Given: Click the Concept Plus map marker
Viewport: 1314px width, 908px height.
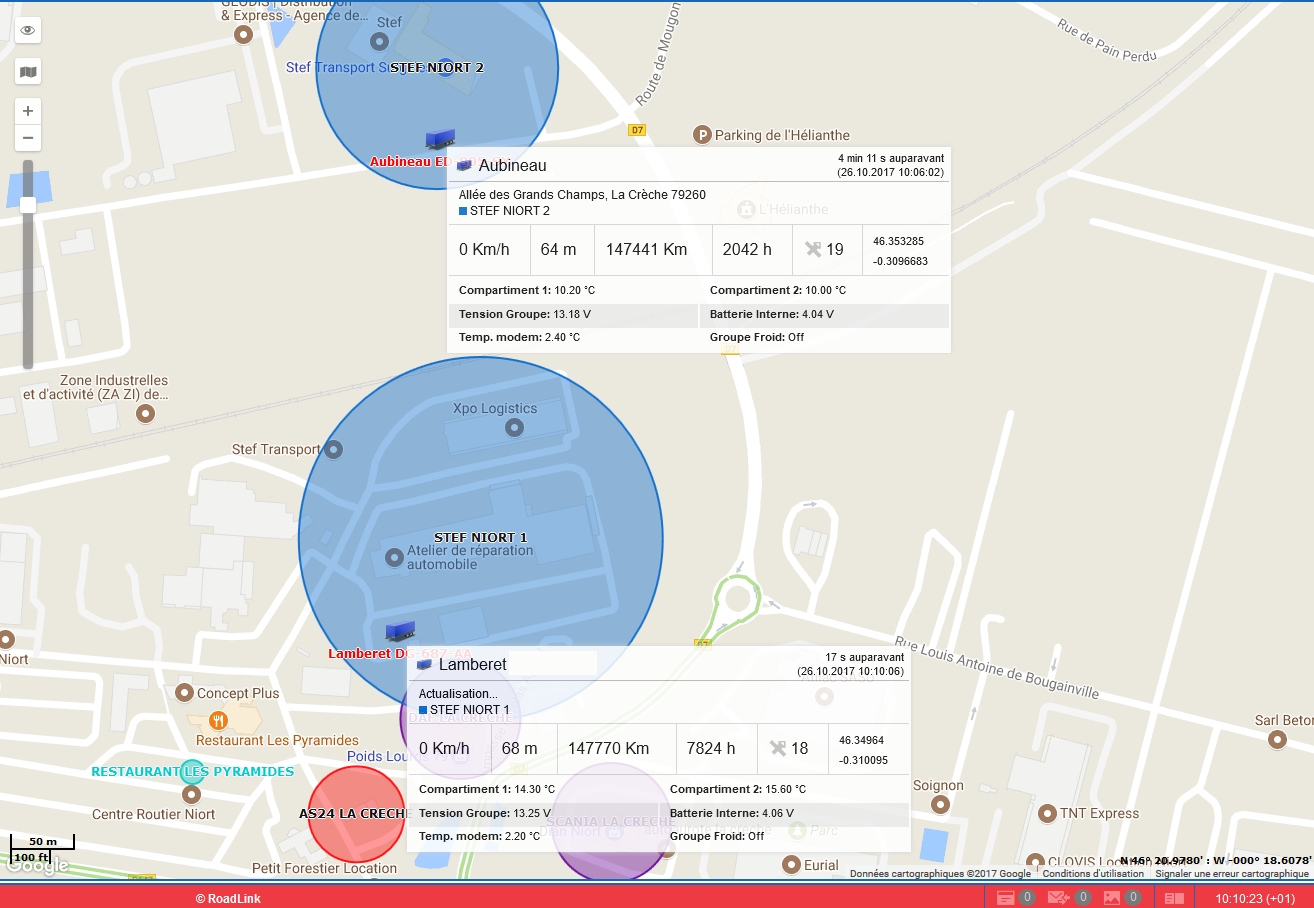Looking at the screenshot, I should pyautogui.click(x=184, y=693).
